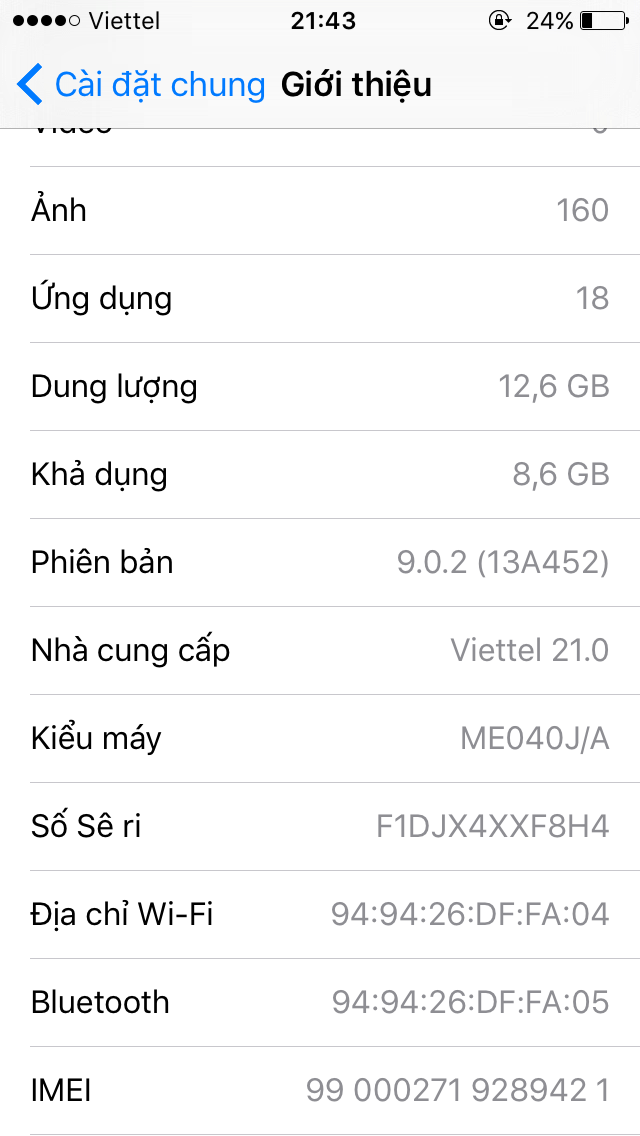Tap the IMEI number
Viewport: 640px width, 1136px height.
coord(457,1090)
